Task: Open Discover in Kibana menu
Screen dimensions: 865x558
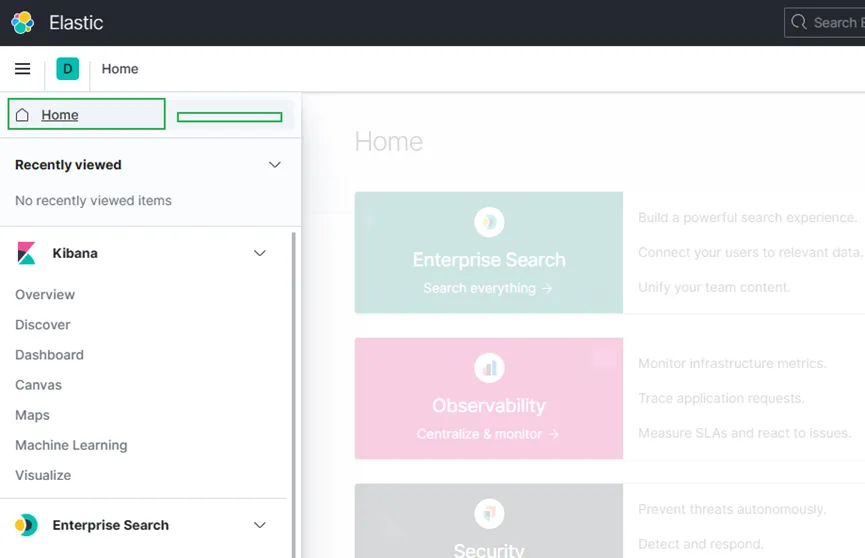Action: click(x=42, y=325)
